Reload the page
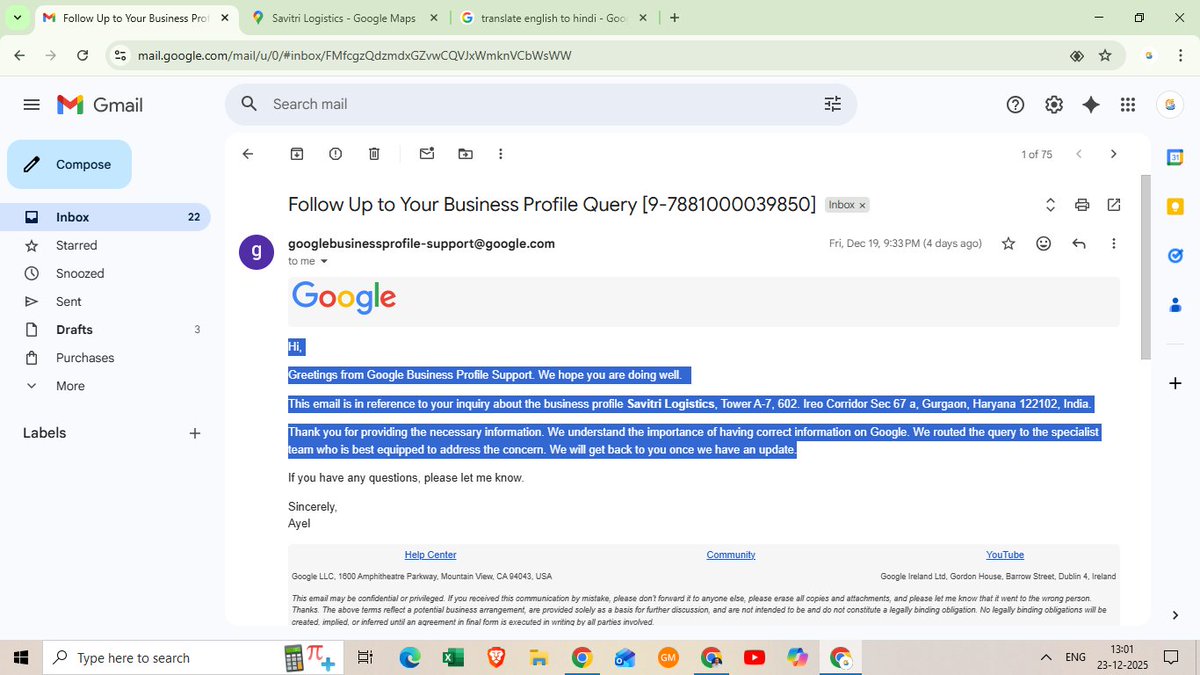The width and height of the screenshot is (1200, 675). coord(82,56)
